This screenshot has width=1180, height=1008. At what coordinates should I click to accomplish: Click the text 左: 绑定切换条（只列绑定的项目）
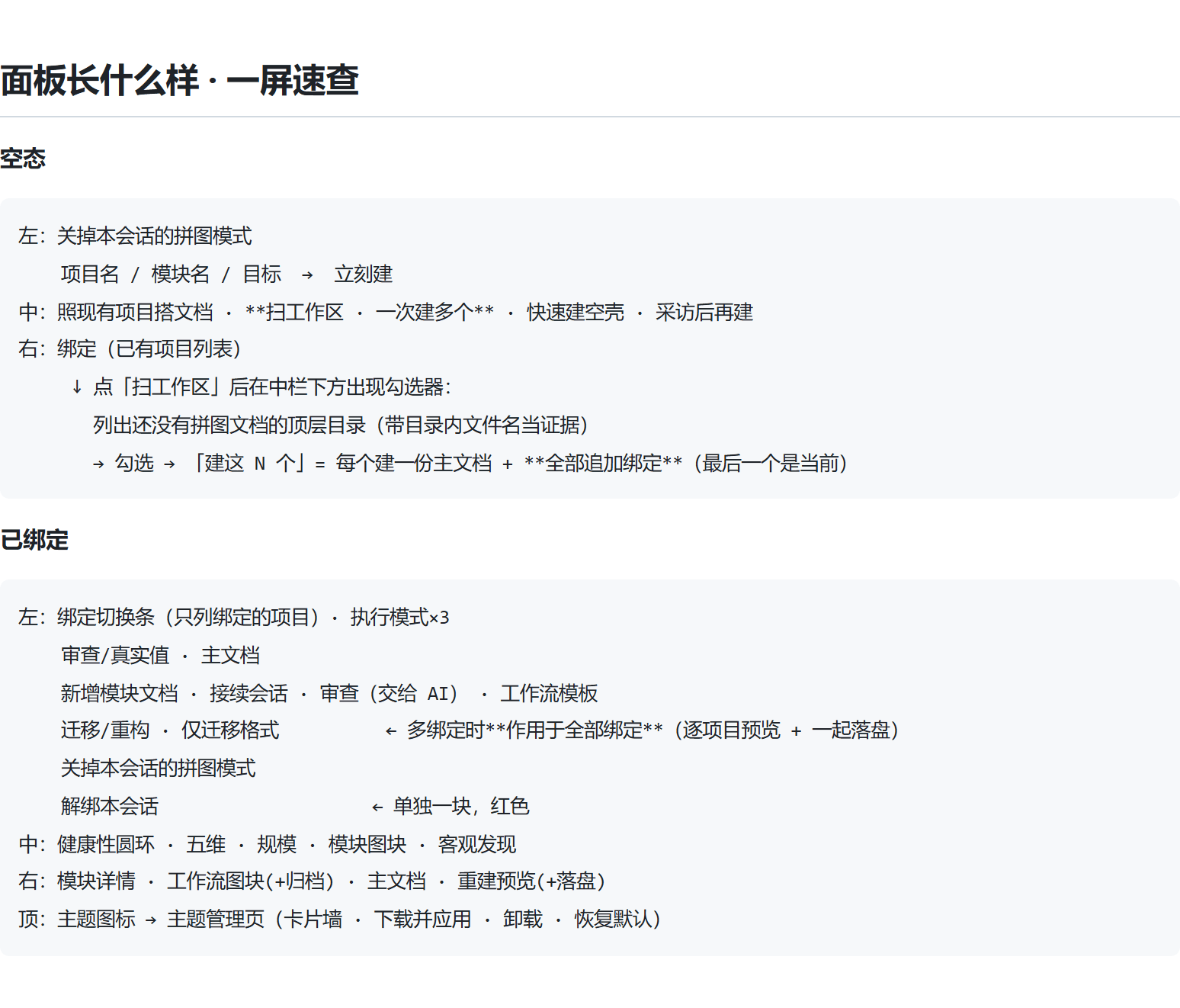tap(169, 617)
